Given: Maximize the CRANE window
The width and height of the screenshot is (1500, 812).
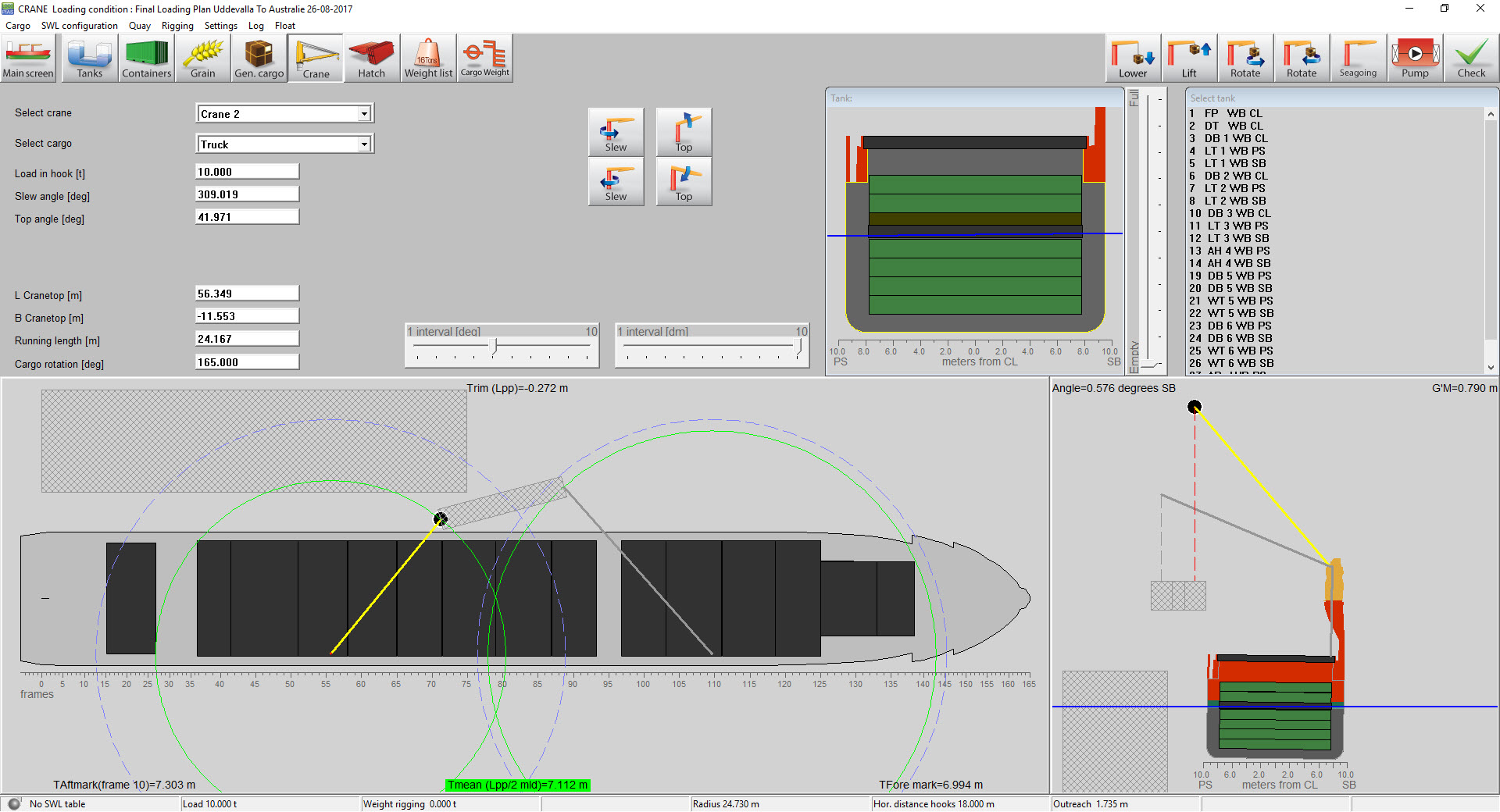Looking at the screenshot, I should [x=1445, y=9].
